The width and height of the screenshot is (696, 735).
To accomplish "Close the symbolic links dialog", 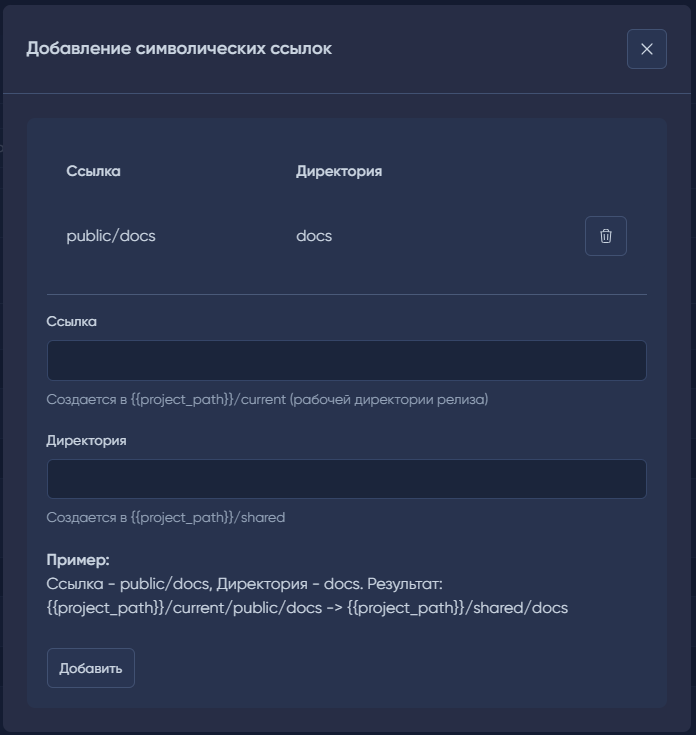I will tap(646, 49).
